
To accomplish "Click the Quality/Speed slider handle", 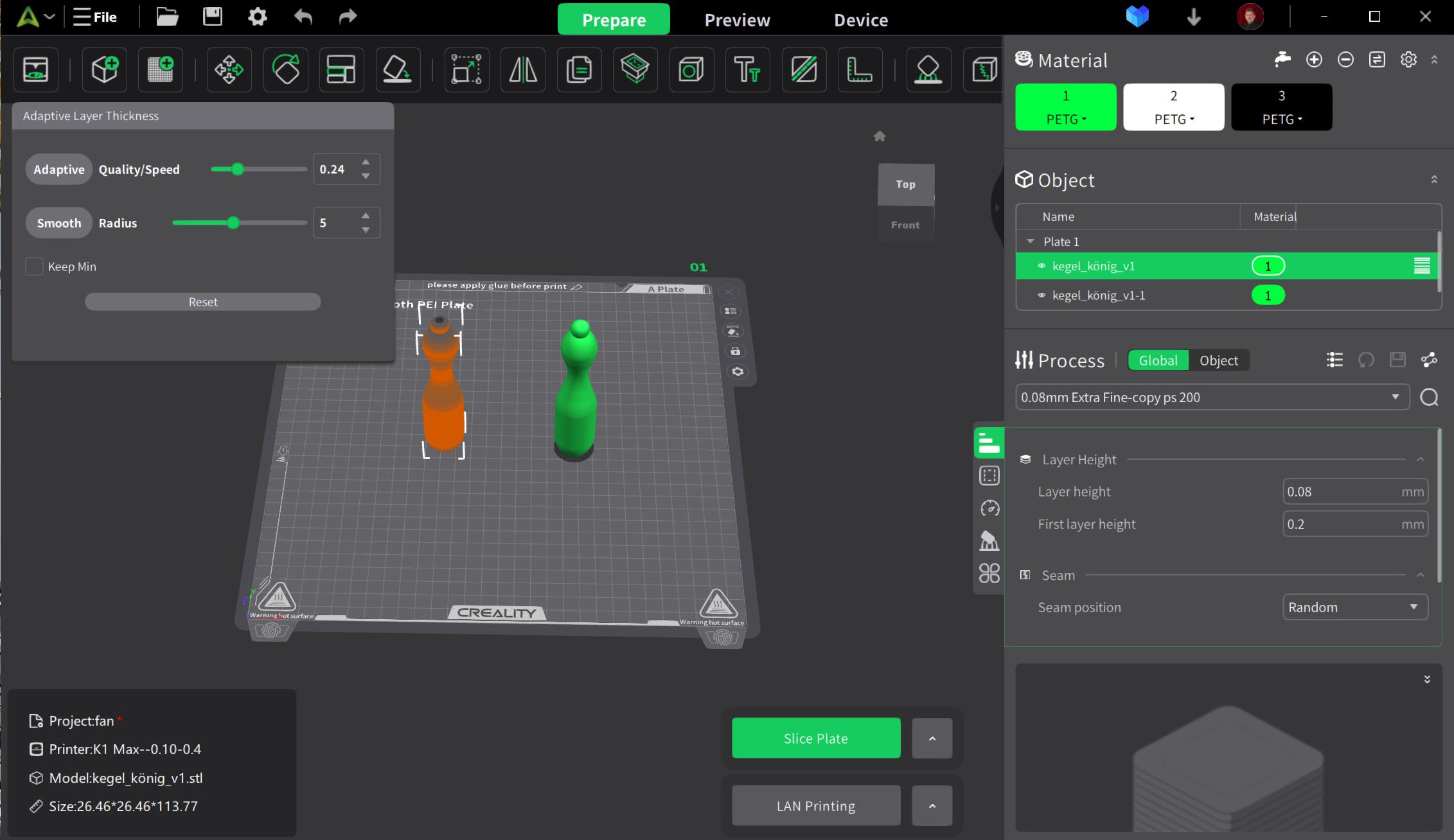I will point(238,170).
